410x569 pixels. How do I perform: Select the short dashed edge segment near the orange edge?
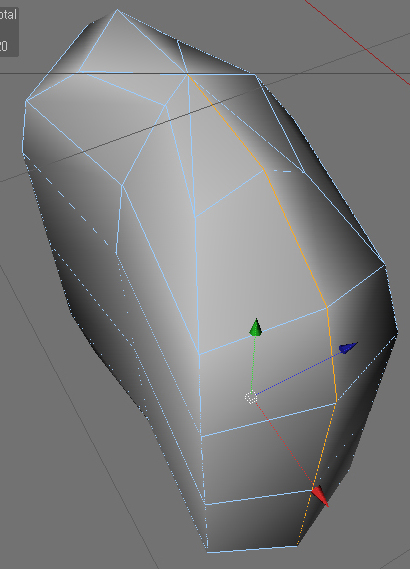coord(282,171)
